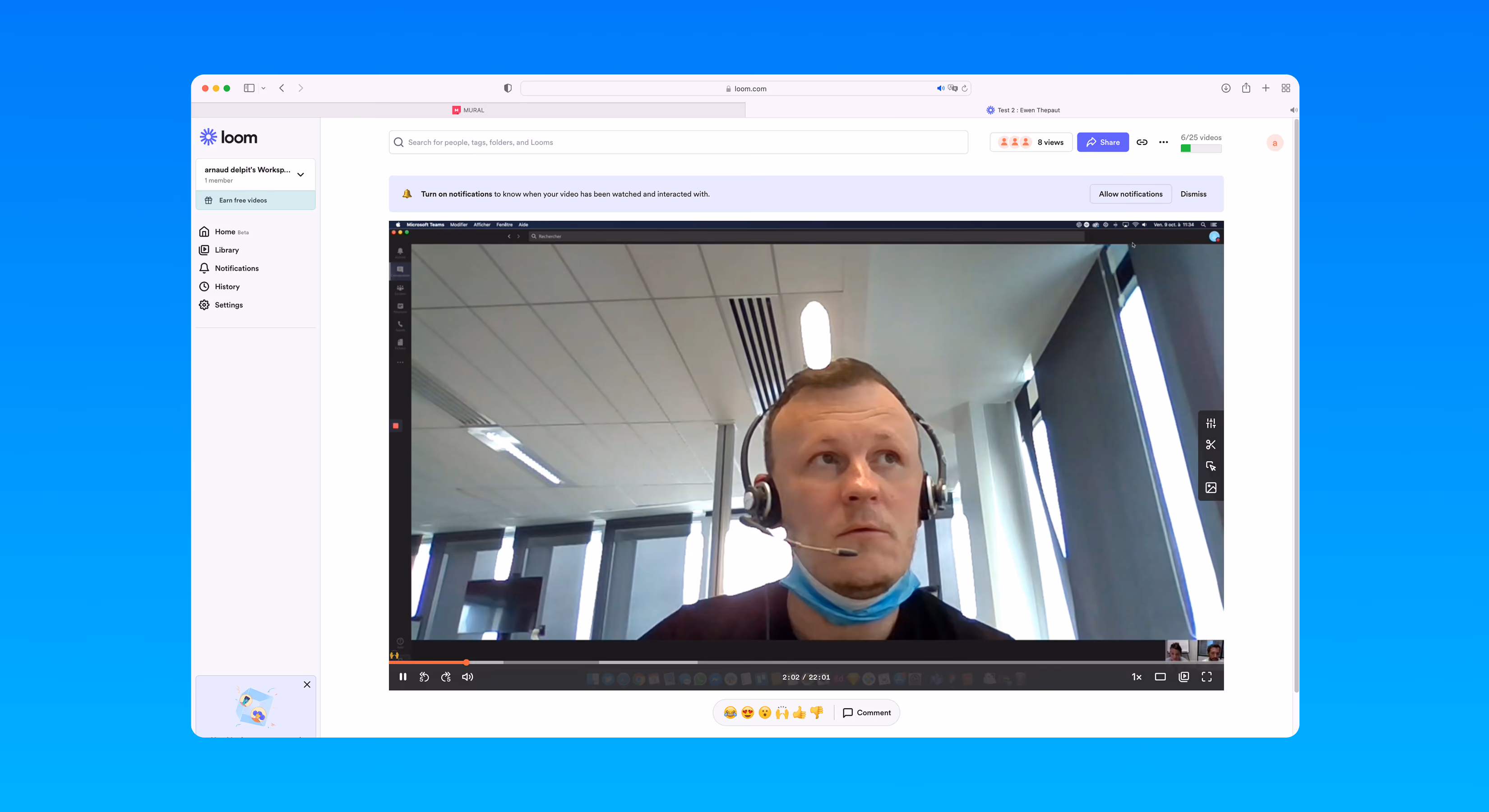1489x812 pixels.
Task: Close the promo card in sidebar
Action: click(307, 684)
